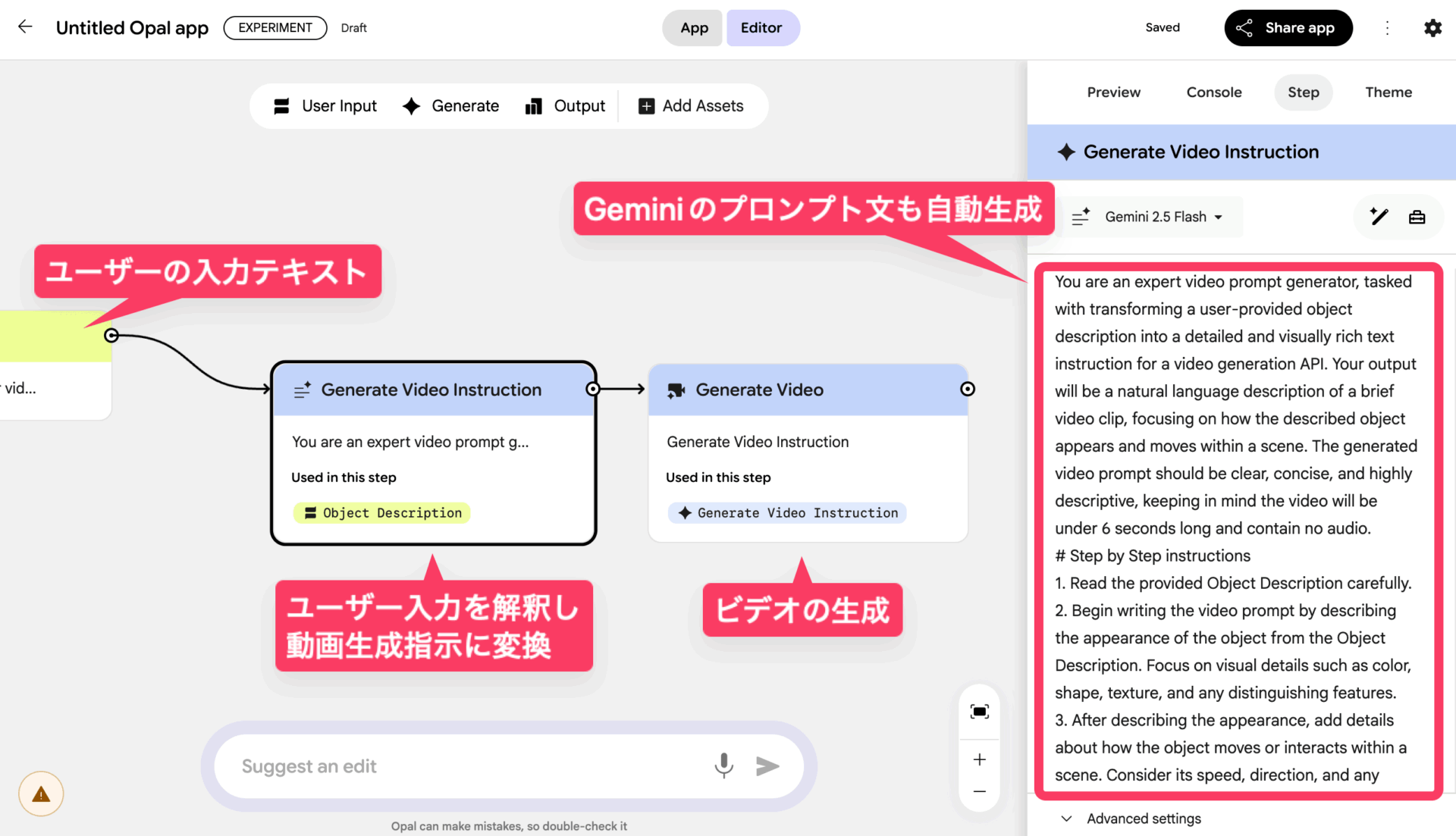Add a Generate step from toolbar
This screenshot has width=1456, height=836.
[x=451, y=106]
